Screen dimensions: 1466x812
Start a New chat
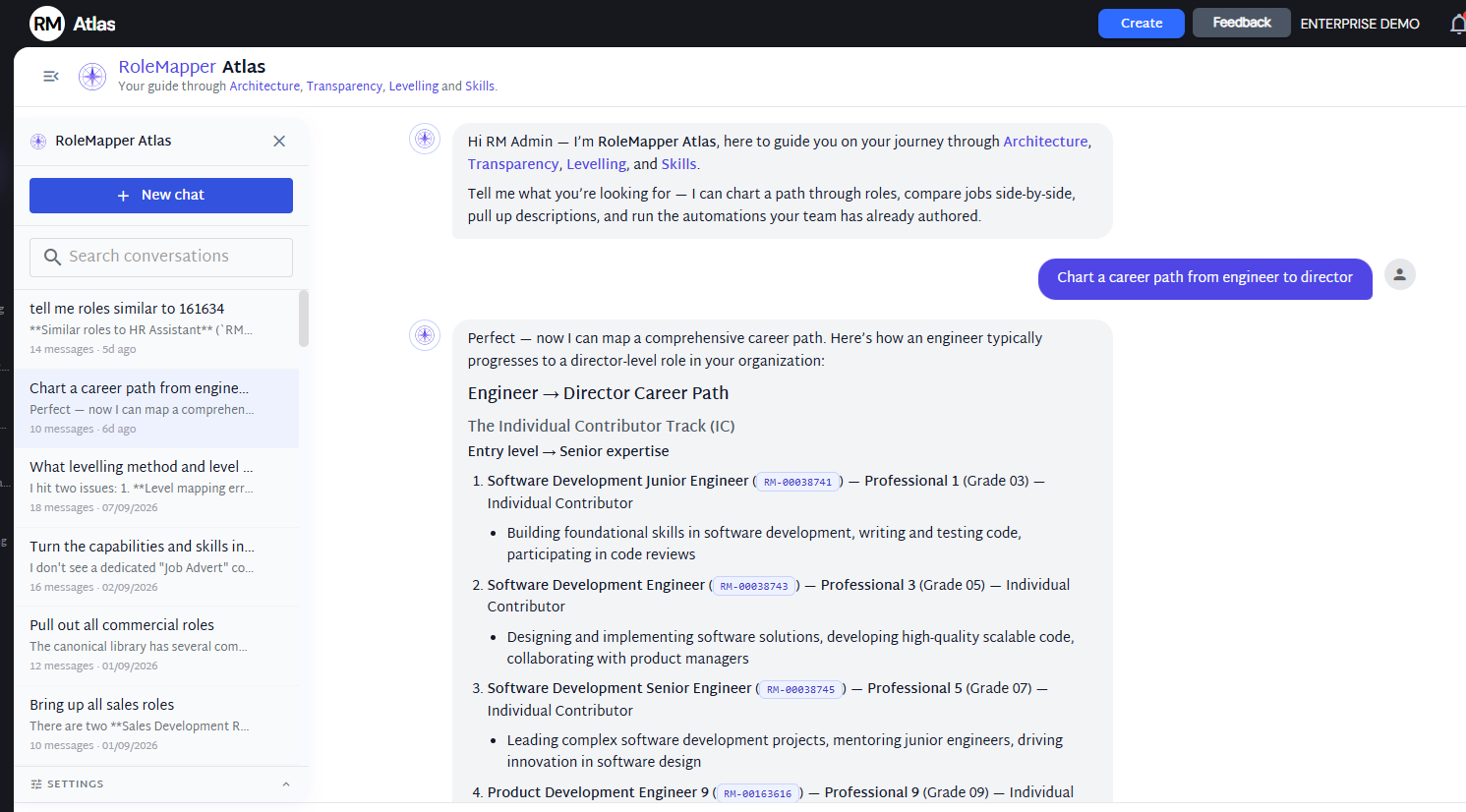tap(161, 196)
